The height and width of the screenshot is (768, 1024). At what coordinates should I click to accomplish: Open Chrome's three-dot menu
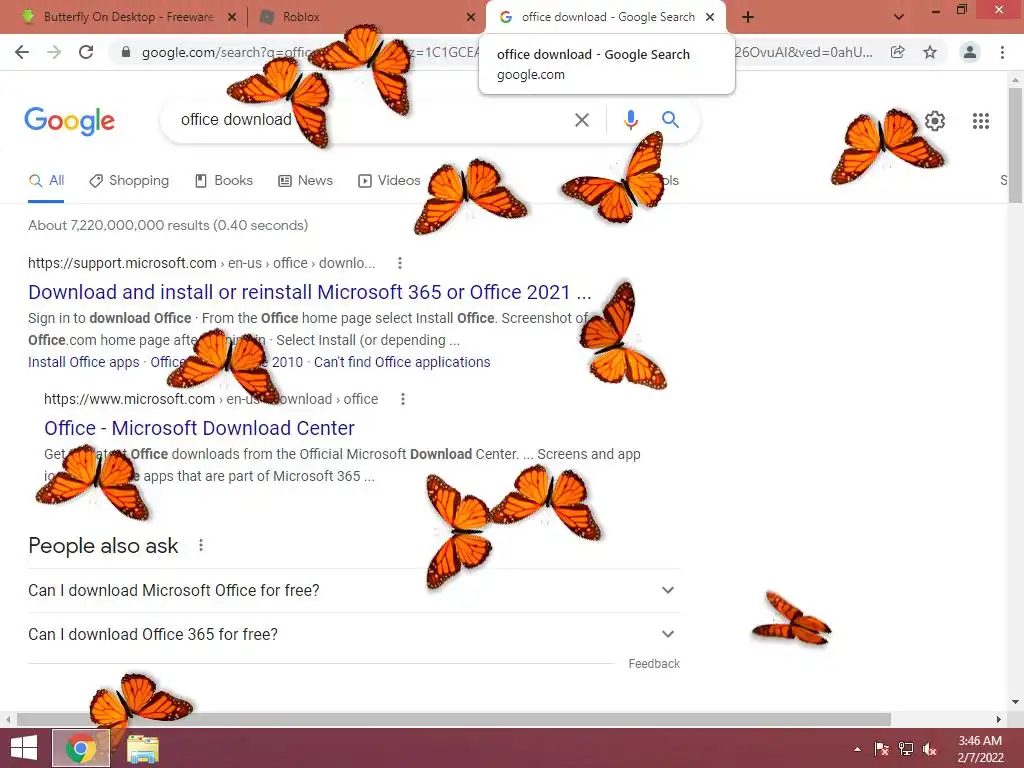tap(1002, 52)
